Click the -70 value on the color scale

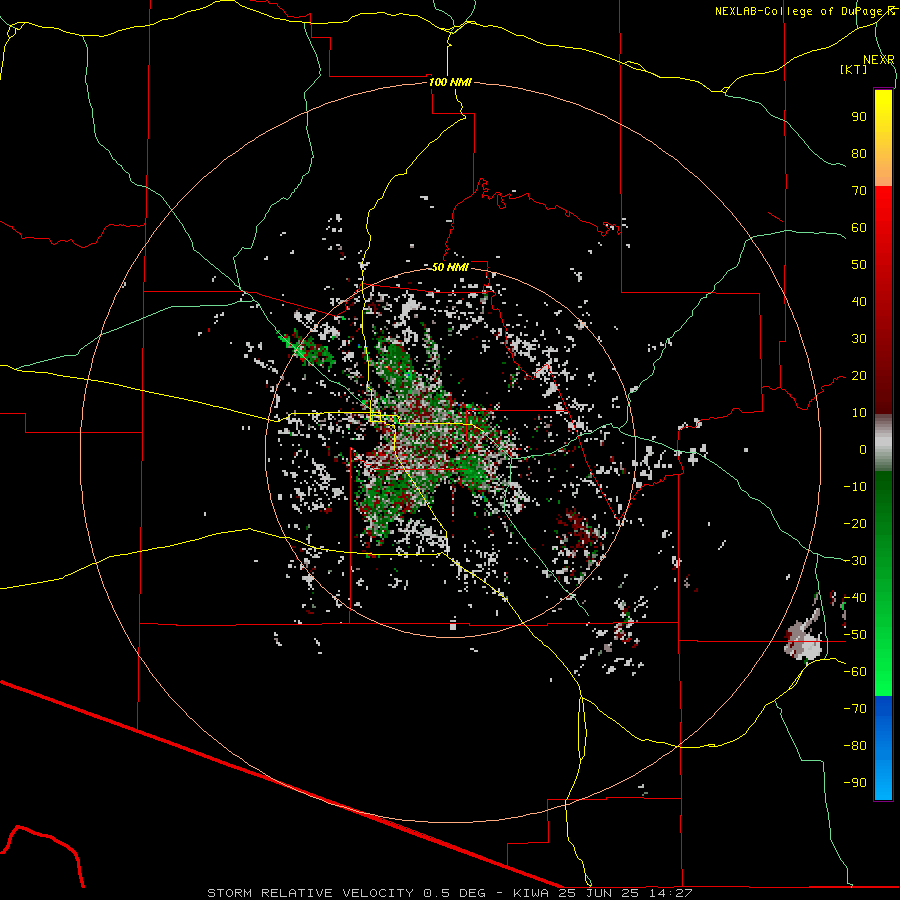click(x=855, y=709)
